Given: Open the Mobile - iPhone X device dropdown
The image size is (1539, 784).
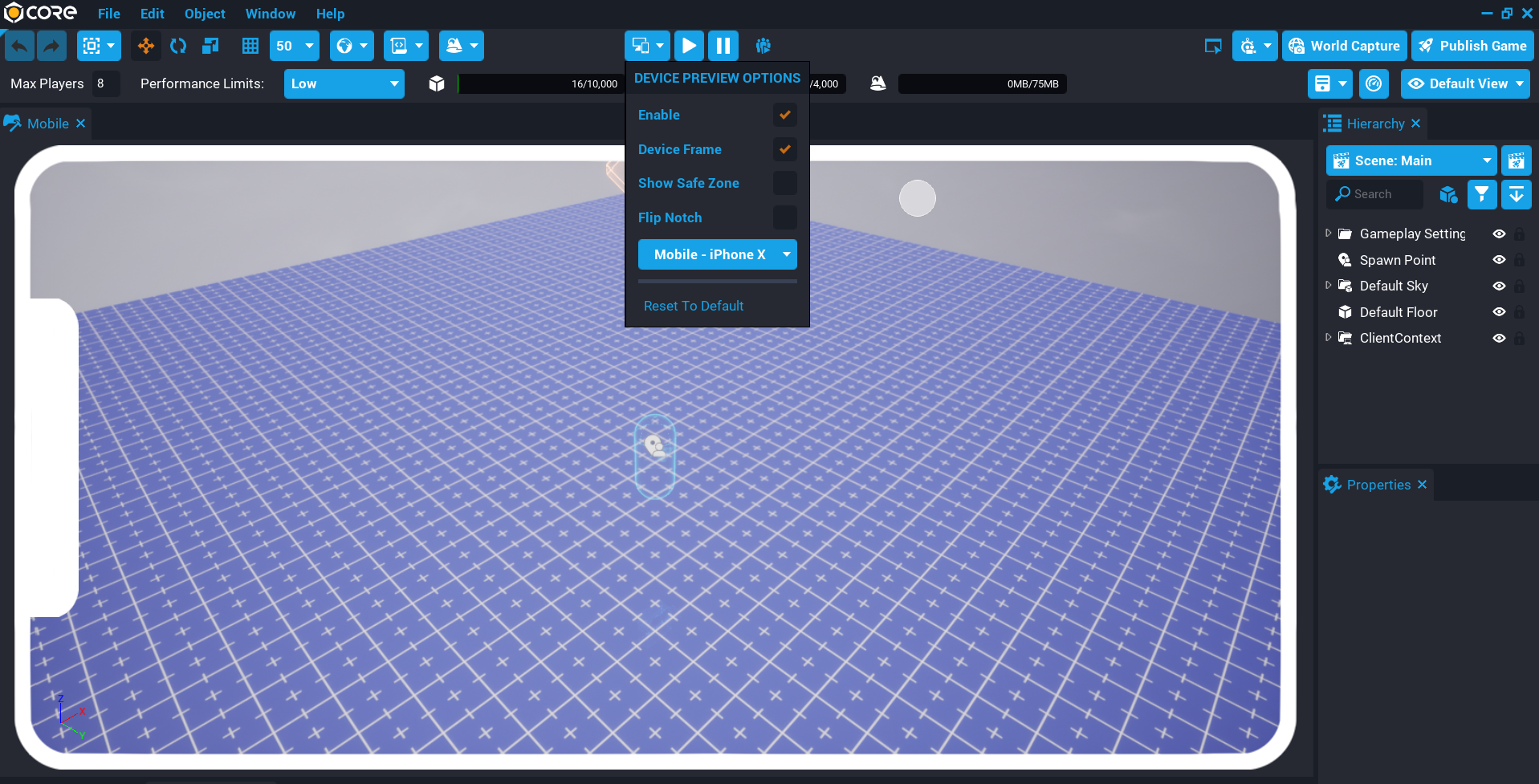Looking at the screenshot, I should 717,254.
